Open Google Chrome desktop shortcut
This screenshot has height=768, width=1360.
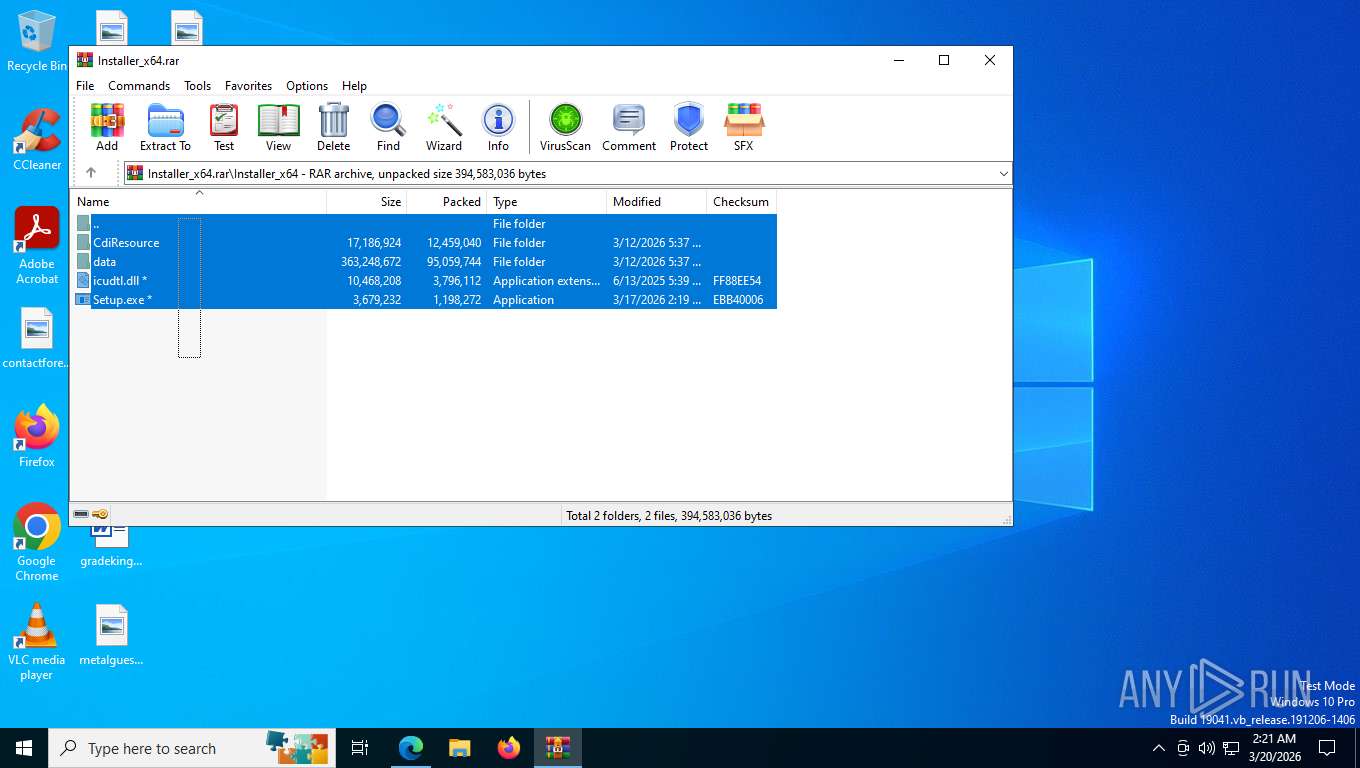click(x=37, y=542)
